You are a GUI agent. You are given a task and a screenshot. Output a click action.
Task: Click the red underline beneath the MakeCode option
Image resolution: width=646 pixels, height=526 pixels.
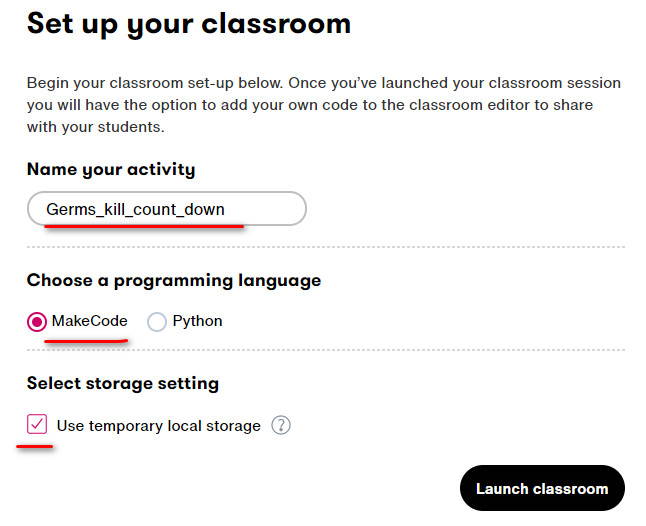pos(86,341)
